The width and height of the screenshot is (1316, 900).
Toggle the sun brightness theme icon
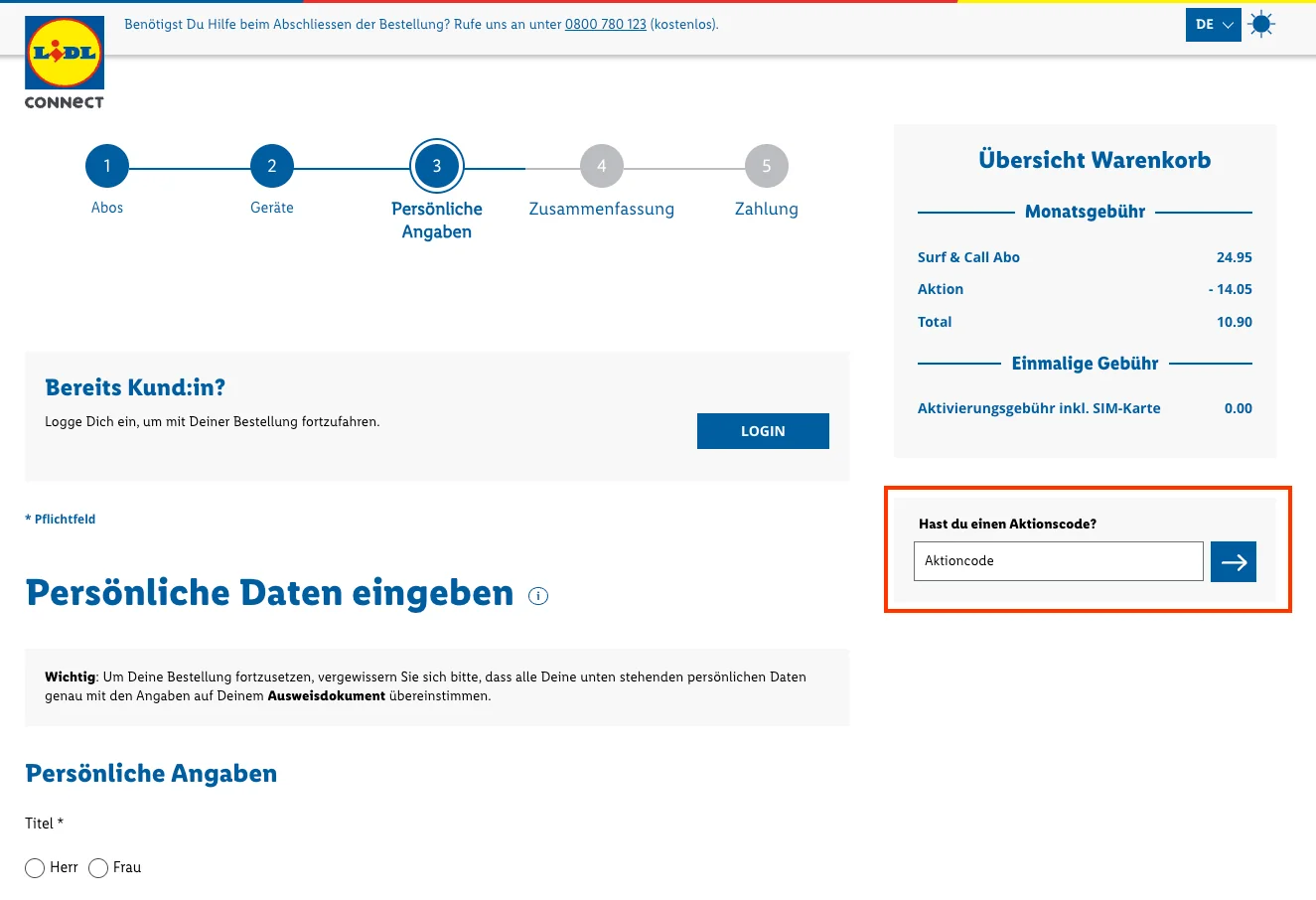[x=1261, y=25]
